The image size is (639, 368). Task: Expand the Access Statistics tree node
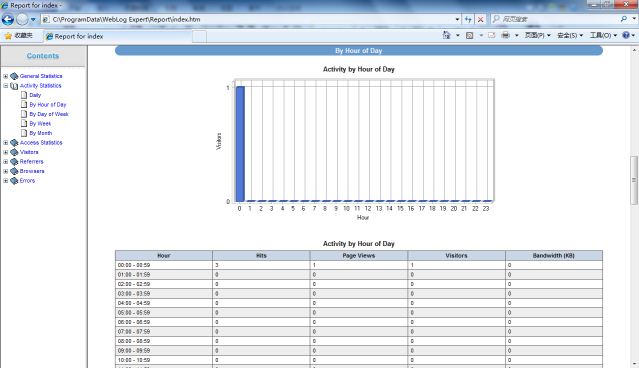coord(6,143)
